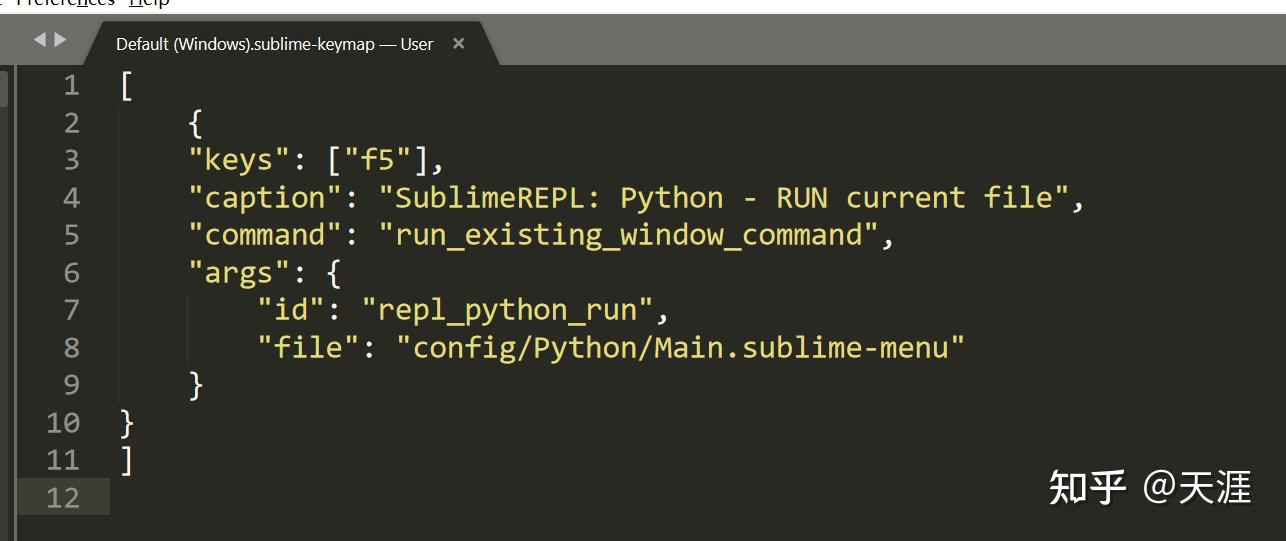Click the "file" property name
The width and height of the screenshot is (1286, 541).
[x=308, y=348]
